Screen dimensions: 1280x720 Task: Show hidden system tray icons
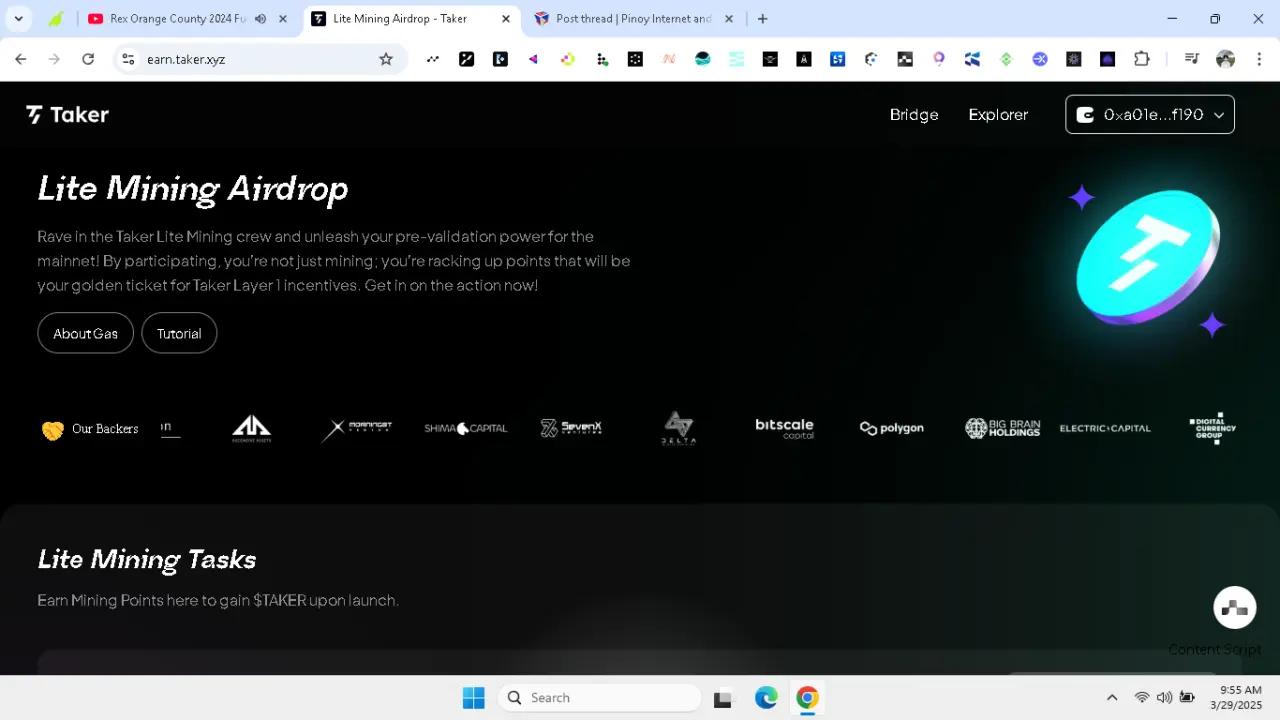(x=1112, y=698)
